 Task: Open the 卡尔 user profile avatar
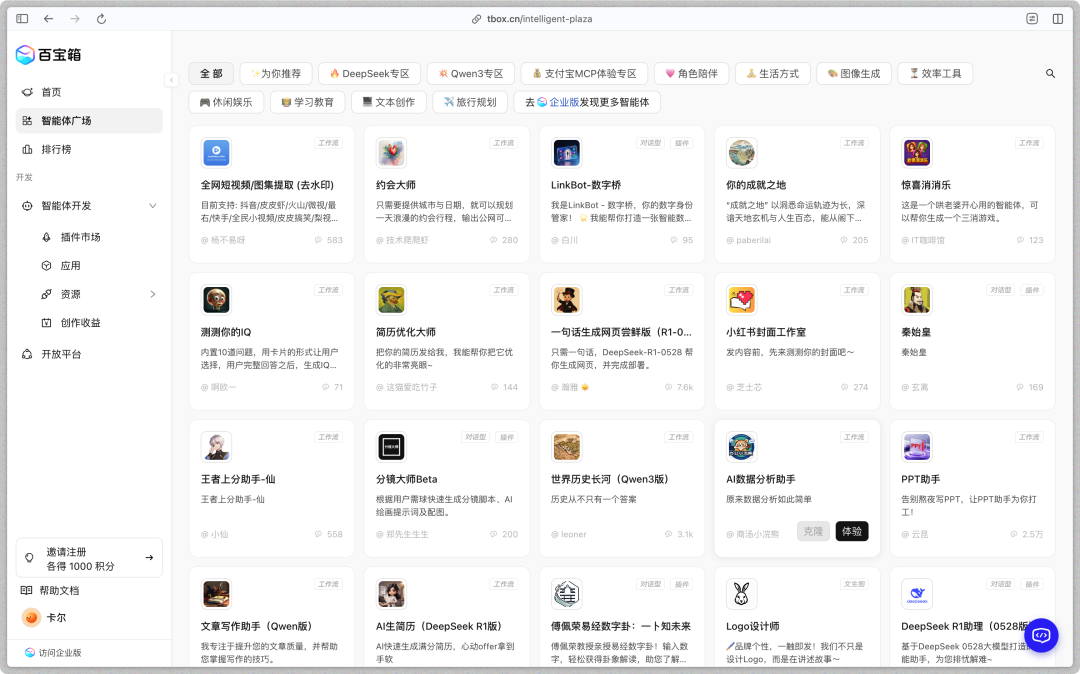click(31, 618)
